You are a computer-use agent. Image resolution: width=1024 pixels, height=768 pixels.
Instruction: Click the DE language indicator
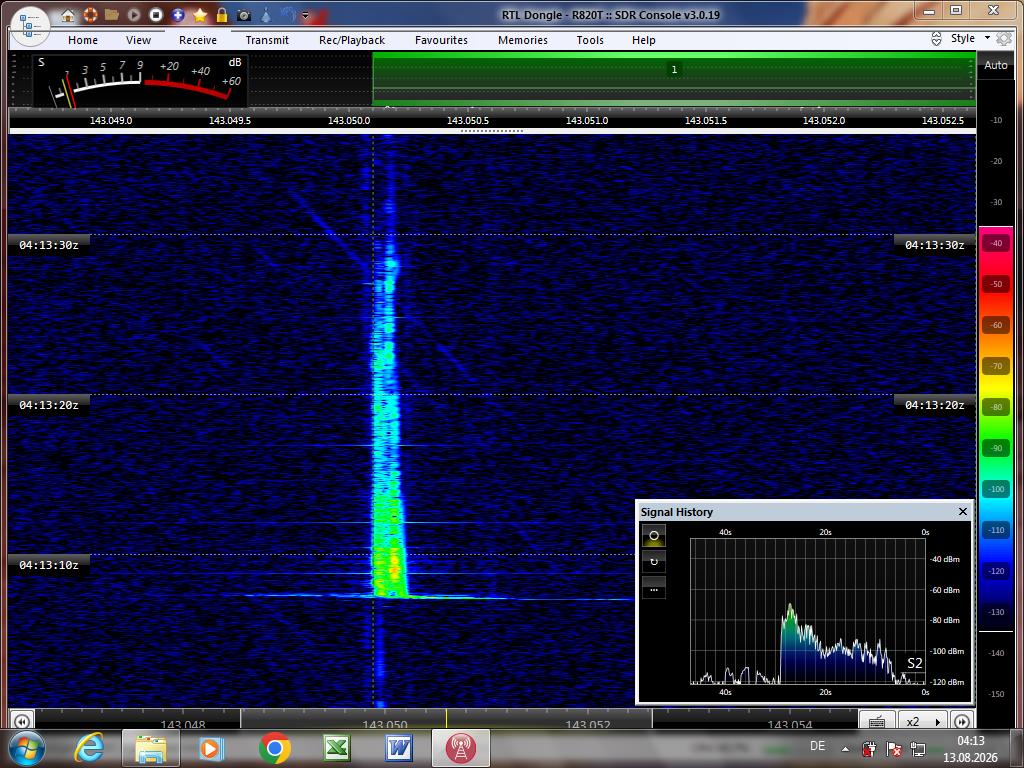tap(817, 746)
